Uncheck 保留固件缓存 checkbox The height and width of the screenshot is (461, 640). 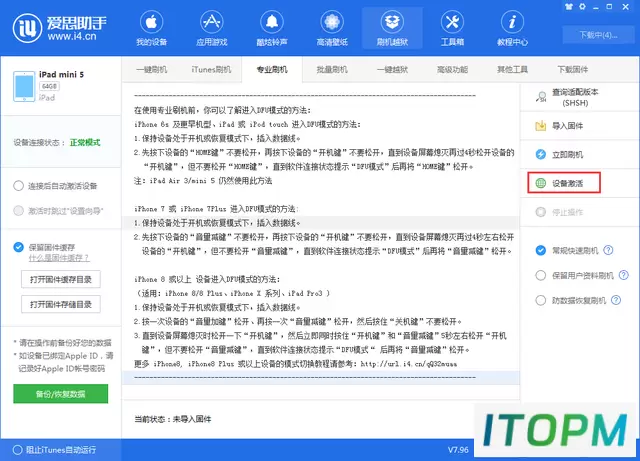pos(18,247)
